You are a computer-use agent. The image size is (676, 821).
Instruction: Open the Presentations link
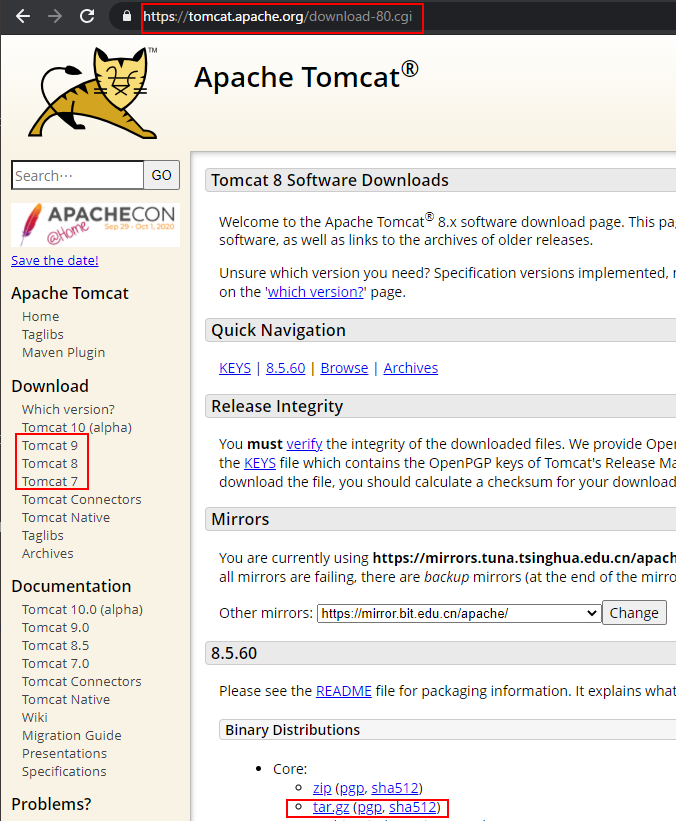64,753
